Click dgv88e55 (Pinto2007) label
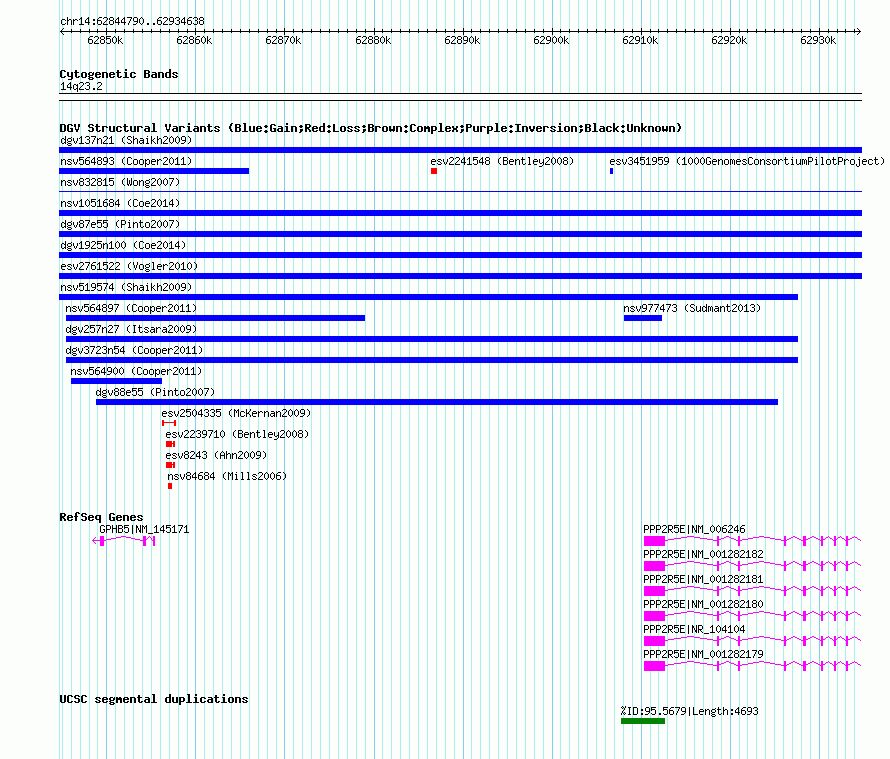The image size is (890, 759). (x=155, y=392)
